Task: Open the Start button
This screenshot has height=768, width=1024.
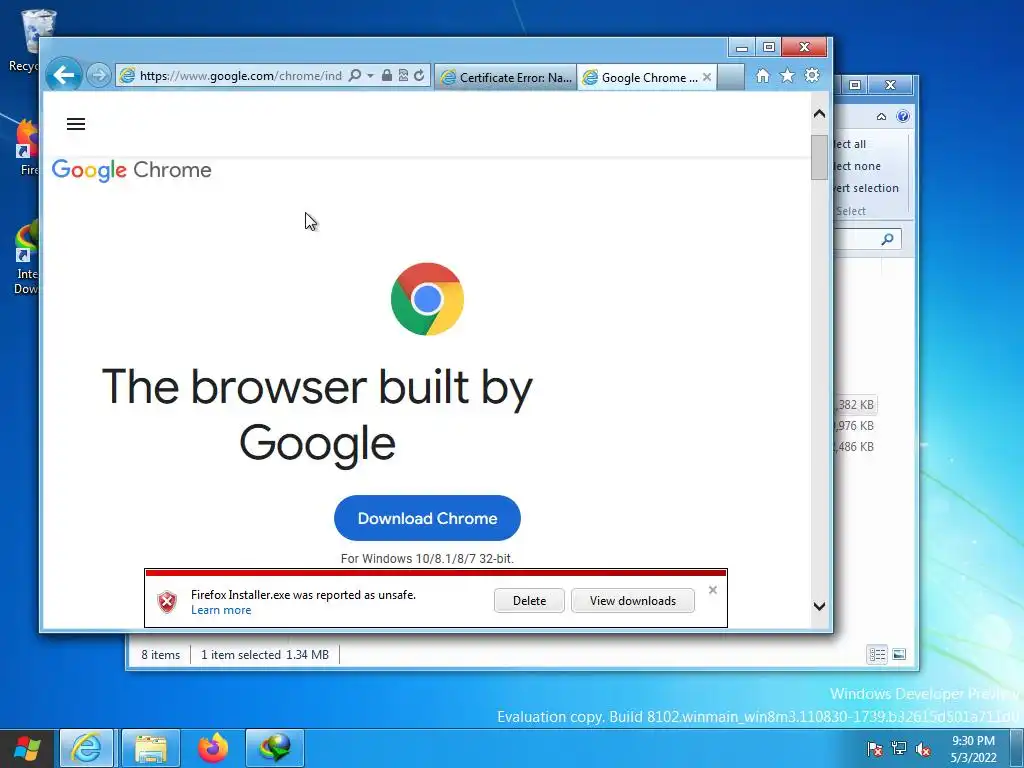Action: coord(26,748)
